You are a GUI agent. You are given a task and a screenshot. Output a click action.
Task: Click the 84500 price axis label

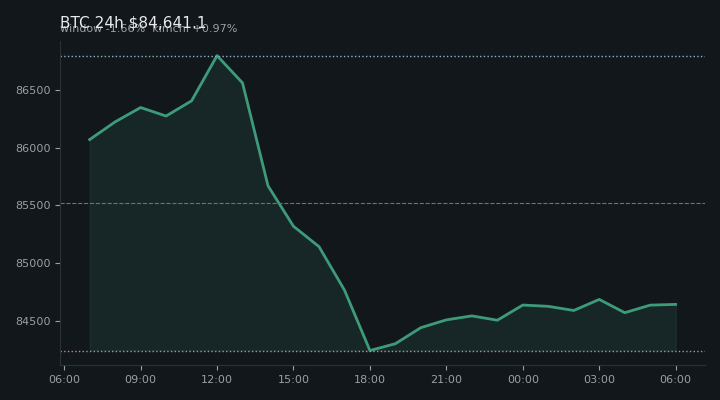click(x=33, y=321)
